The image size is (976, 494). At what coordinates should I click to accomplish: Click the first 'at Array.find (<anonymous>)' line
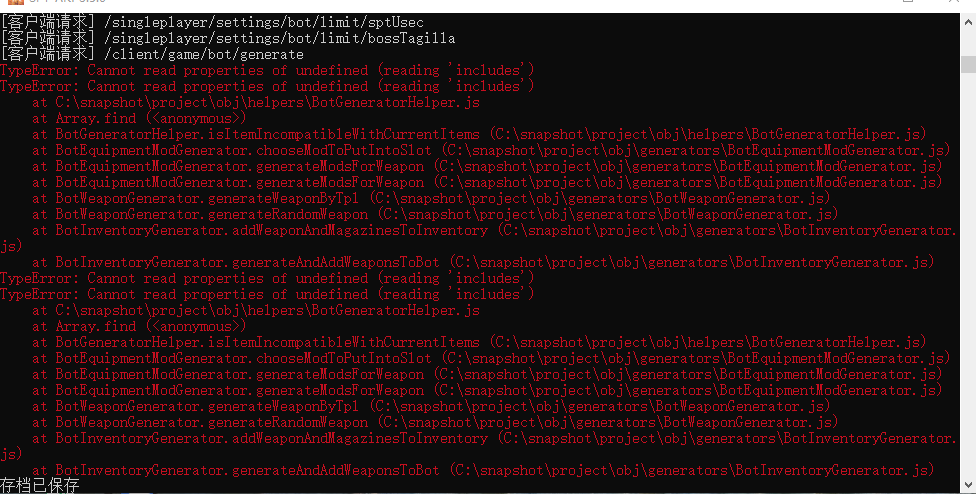[139, 118]
